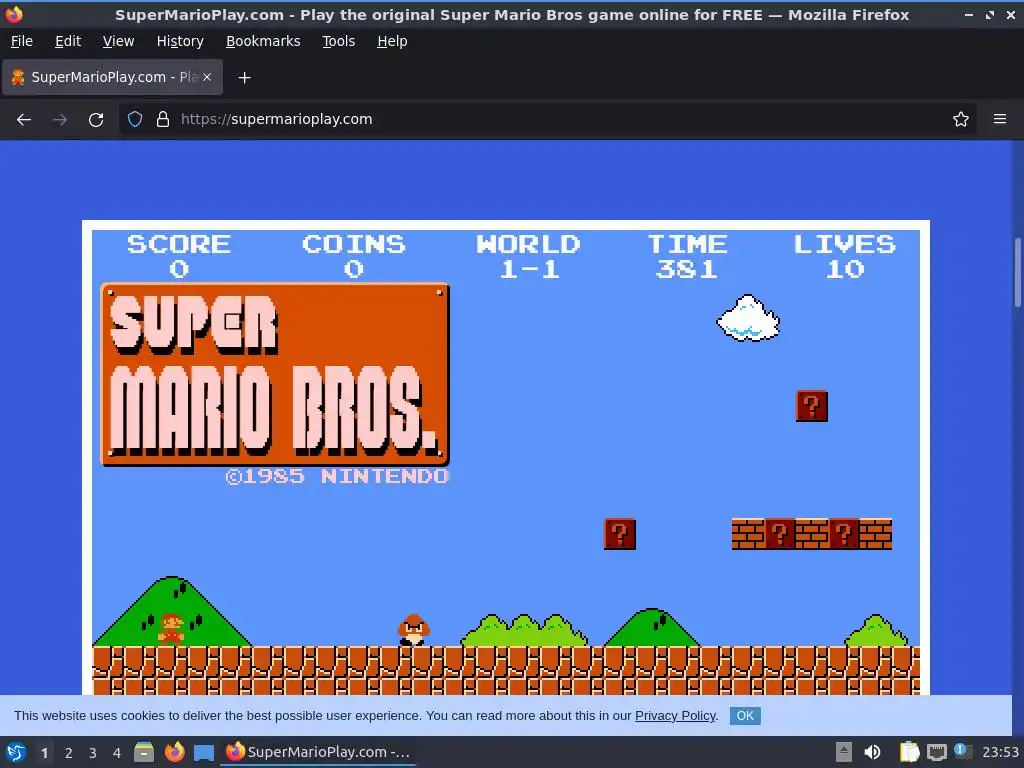Click the removable media eject tray icon

[x=844, y=752]
